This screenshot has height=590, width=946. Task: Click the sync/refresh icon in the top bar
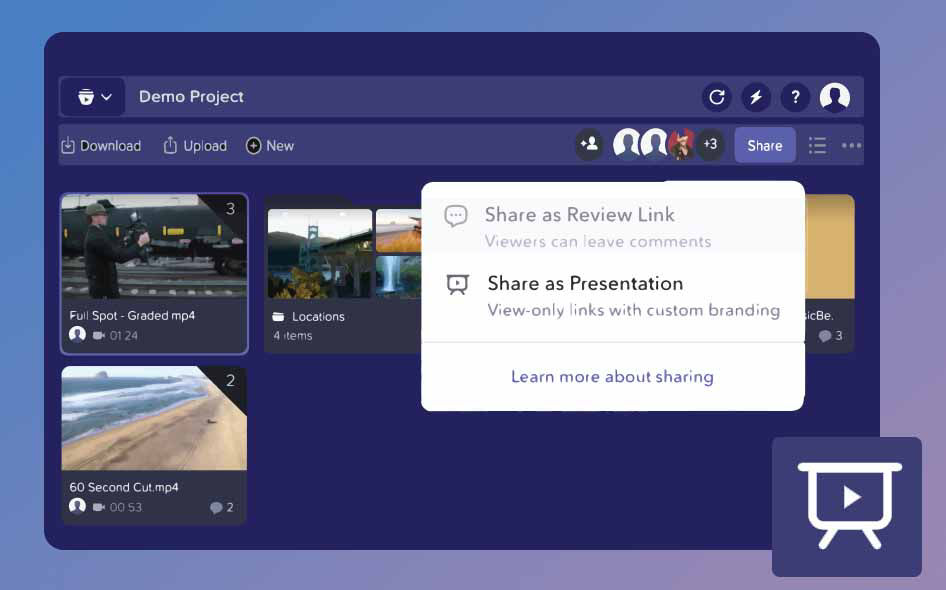[x=716, y=97]
